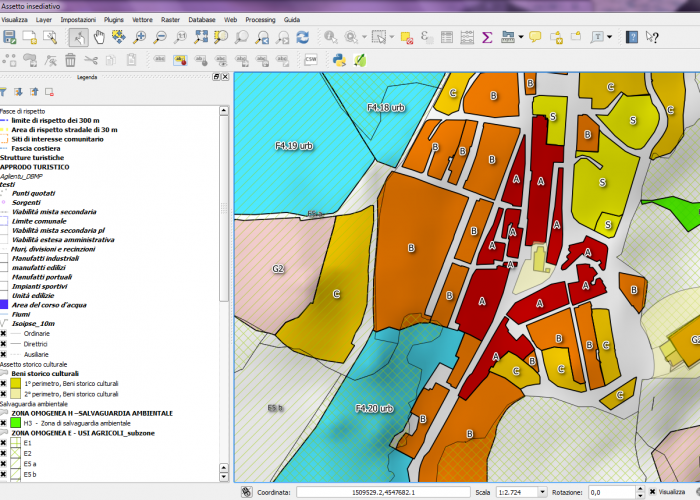Activate the touch zoom and pan tool
This screenshot has width=700, height=500.
pos(79,37)
